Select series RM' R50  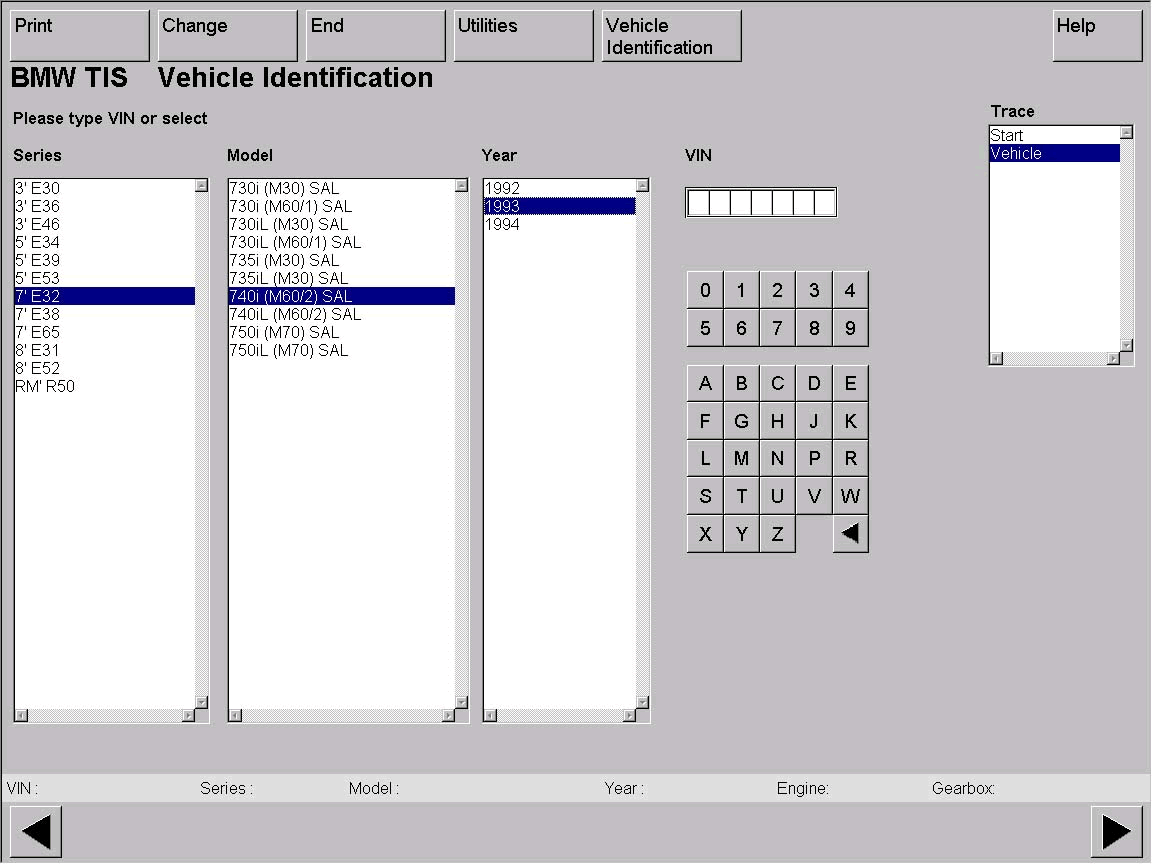pyautogui.click(x=104, y=386)
